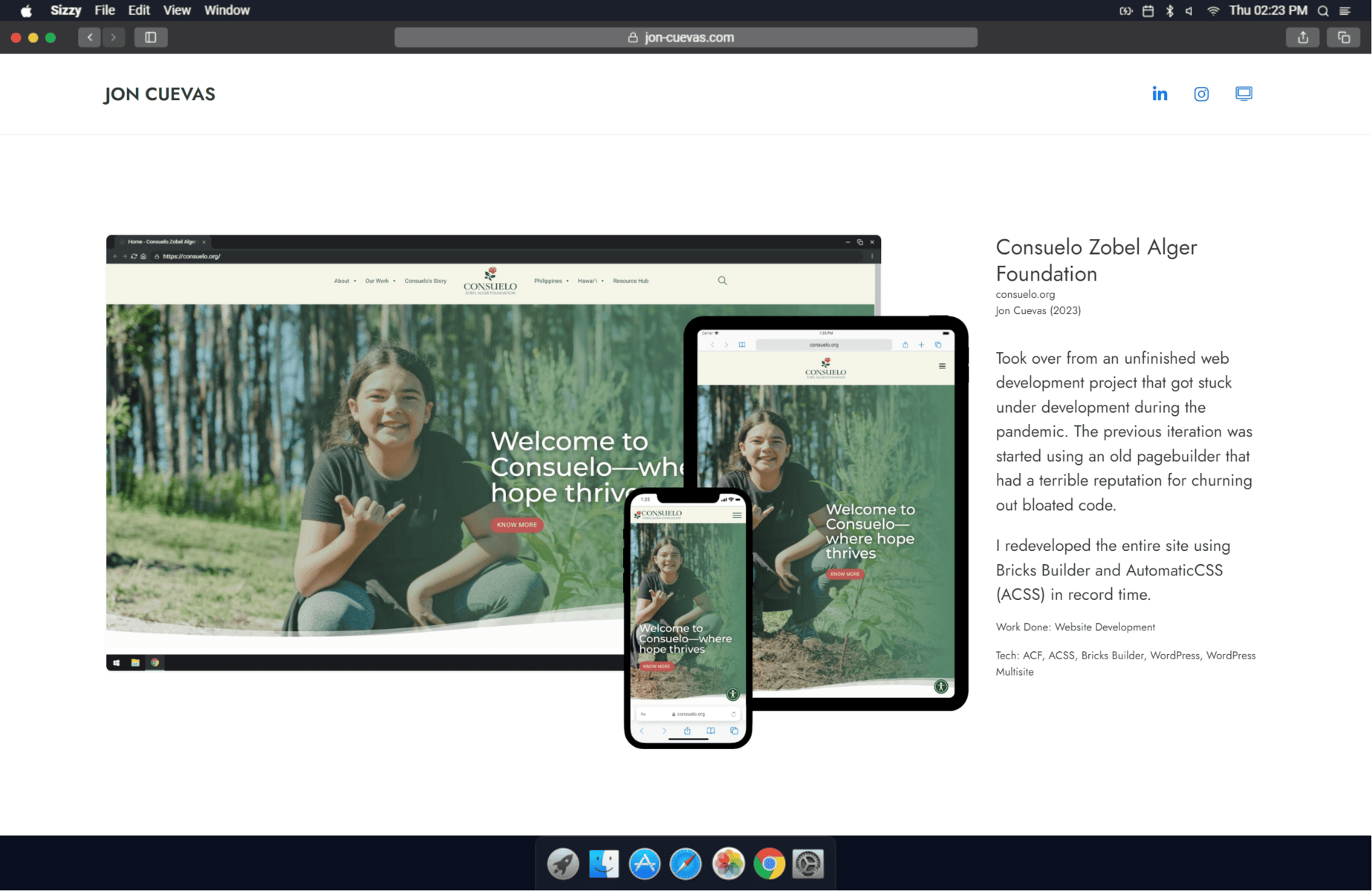Open Google Chrome from the dock
The height and width of the screenshot is (891, 1372).
[769, 864]
